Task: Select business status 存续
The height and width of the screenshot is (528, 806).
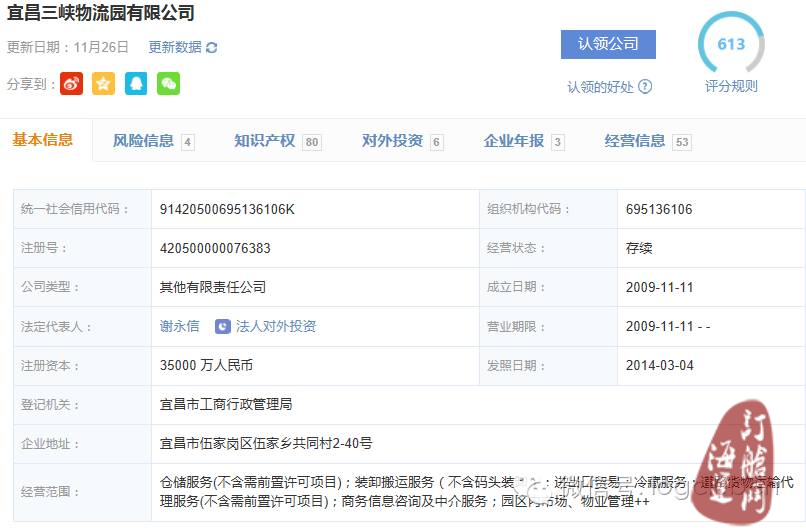Action: pos(639,248)
